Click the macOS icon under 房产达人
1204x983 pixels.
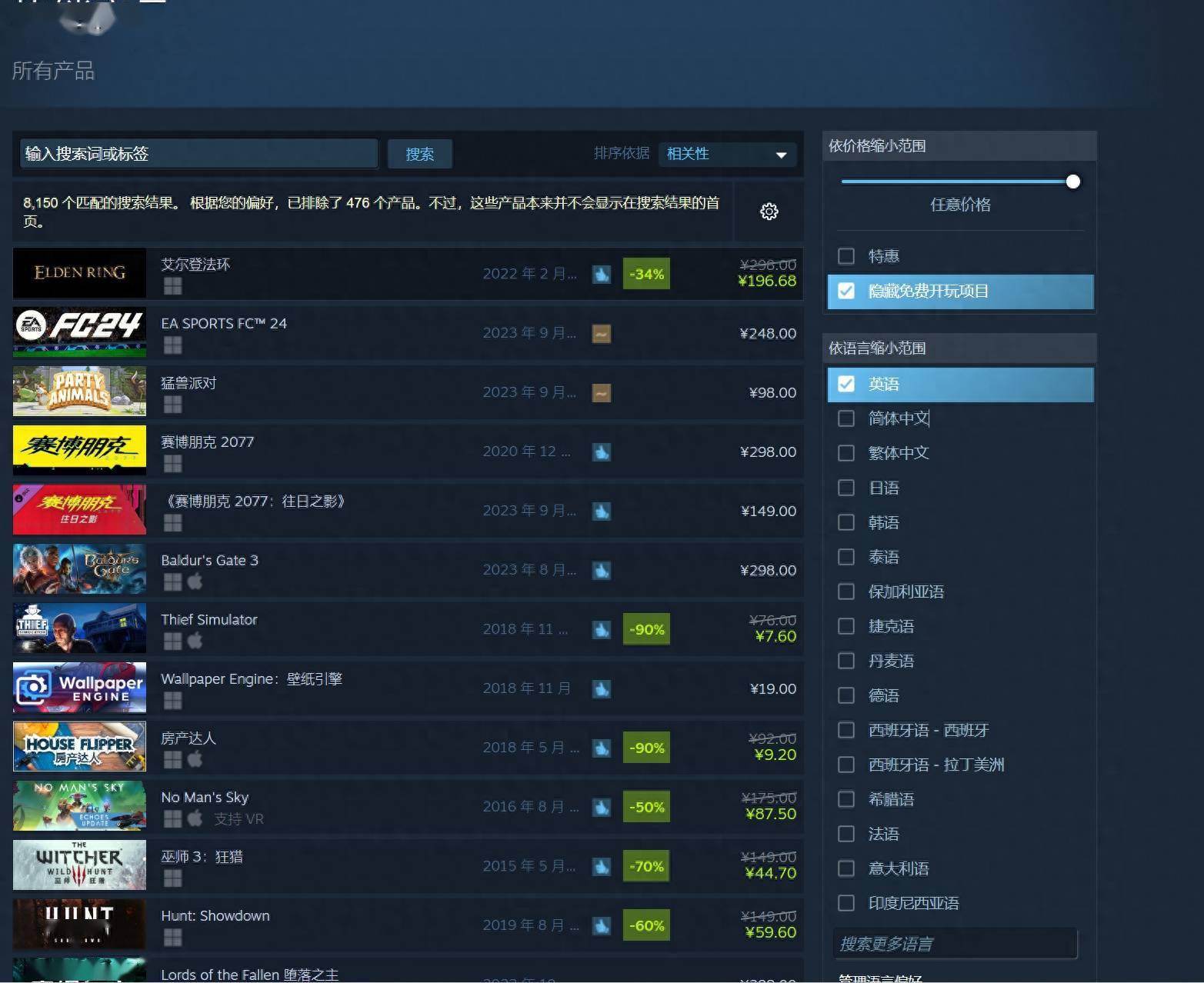pyautogui.click(x=195, y=759)
